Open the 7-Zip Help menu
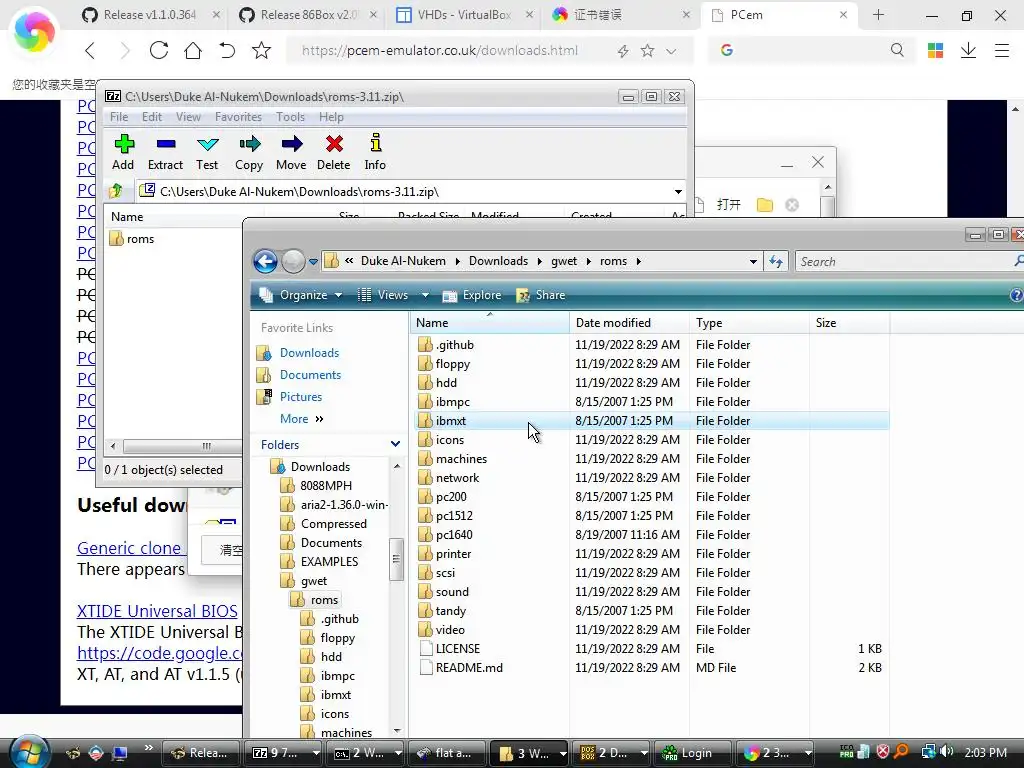1024x768 pixels. click(331, 117)
